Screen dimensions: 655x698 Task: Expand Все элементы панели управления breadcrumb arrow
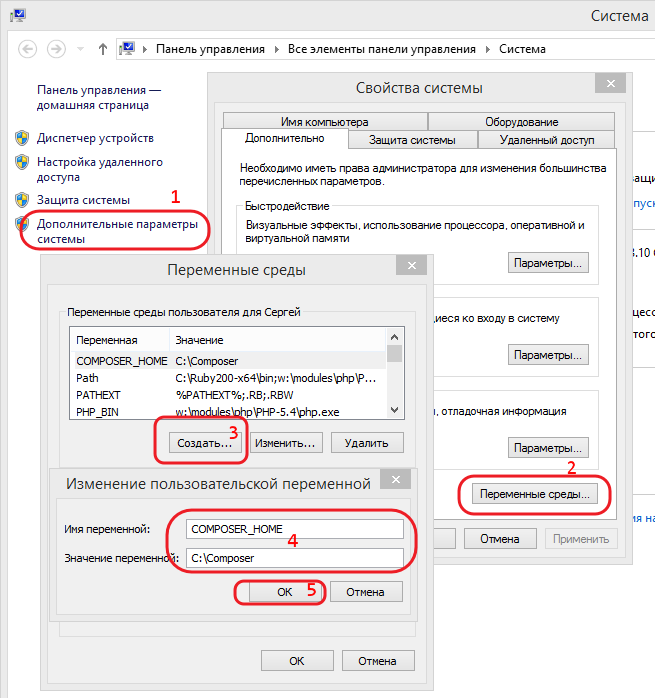click(x=488, y=48)
